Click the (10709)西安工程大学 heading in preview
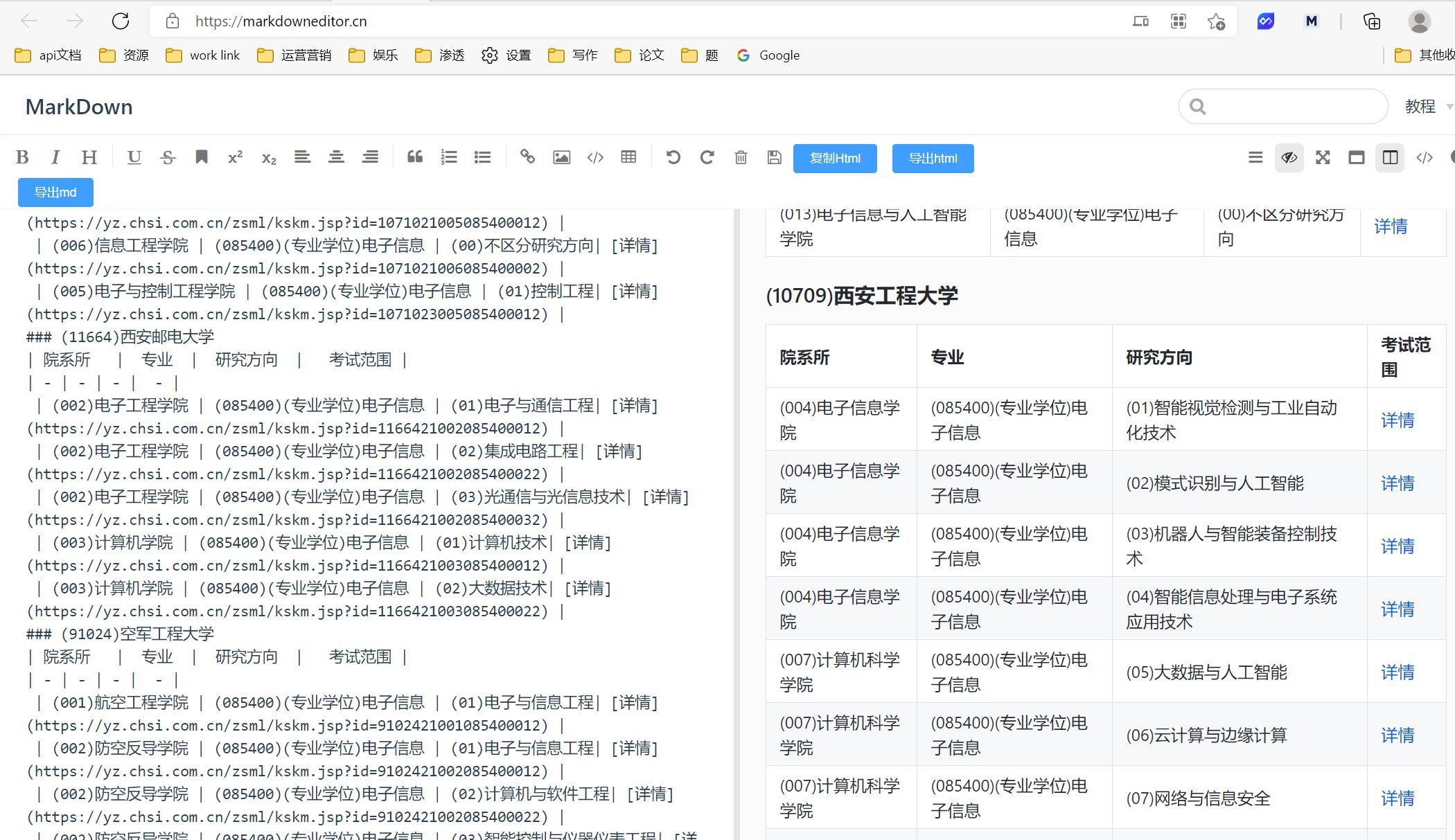Viewport: 1455px width, 840px height. tap(861, 296)
